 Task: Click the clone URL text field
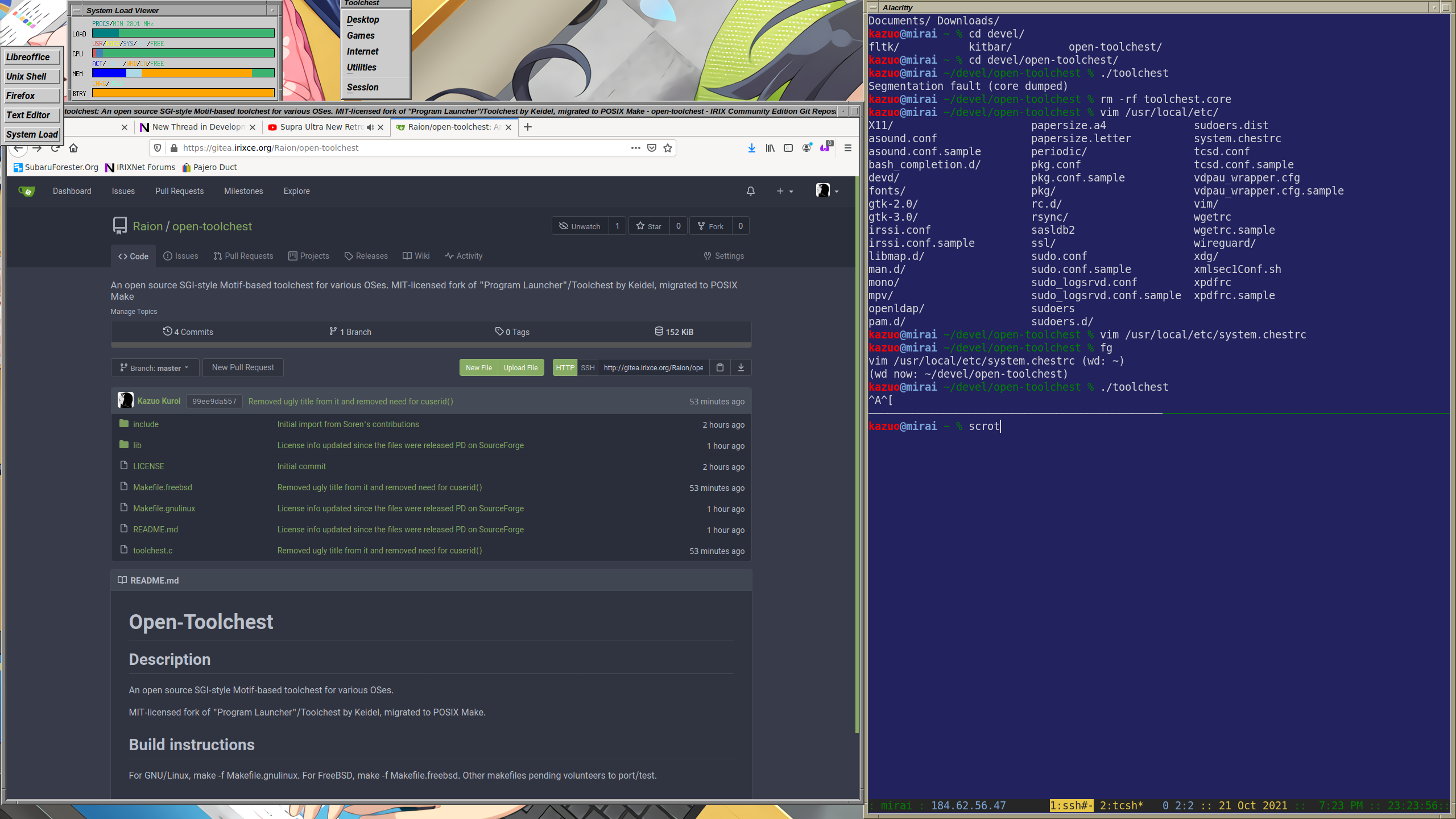click(653, 367)
